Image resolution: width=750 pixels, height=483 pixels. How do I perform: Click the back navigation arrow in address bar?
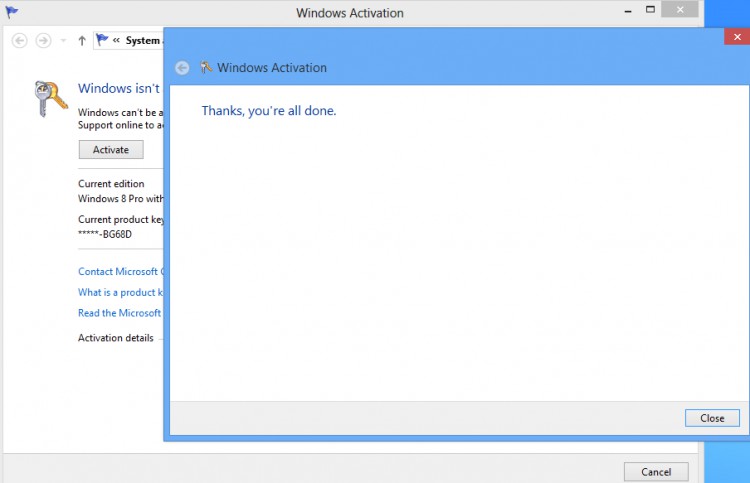(20, 41)
